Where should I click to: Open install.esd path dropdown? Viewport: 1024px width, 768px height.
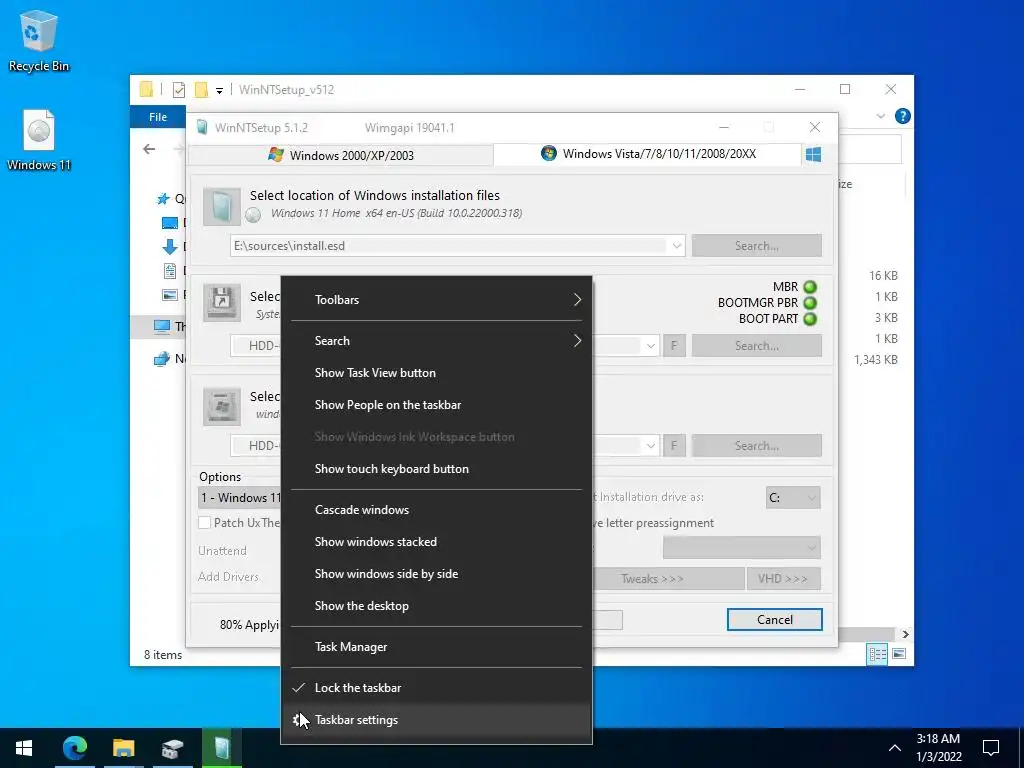(x=677, y=246)
